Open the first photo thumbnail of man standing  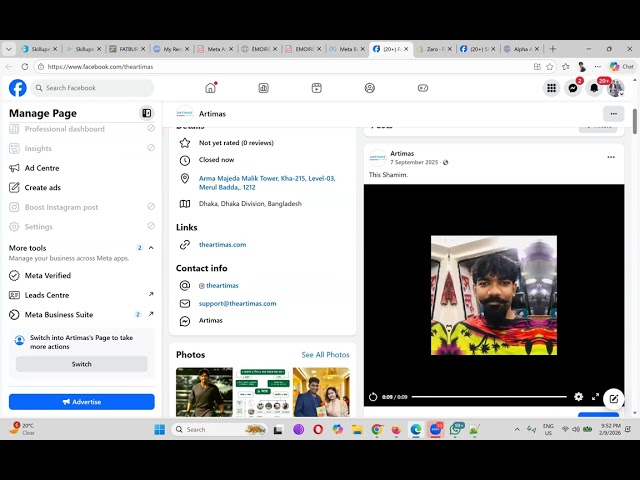204,392
